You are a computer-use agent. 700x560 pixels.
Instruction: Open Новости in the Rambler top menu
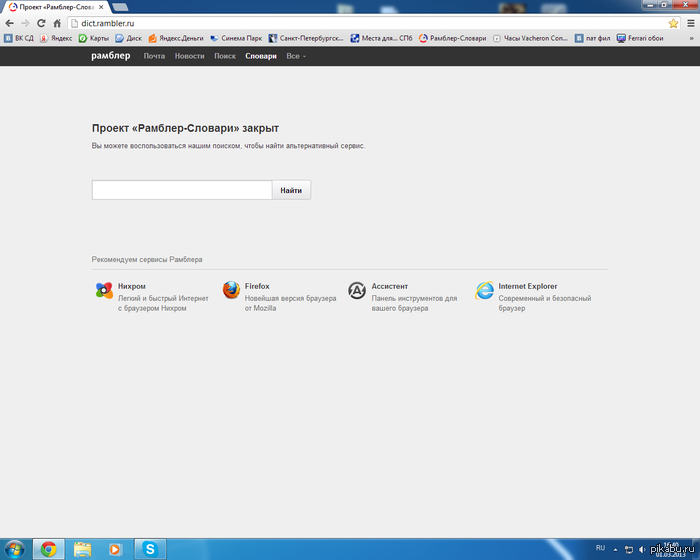[x=189, y=56]
